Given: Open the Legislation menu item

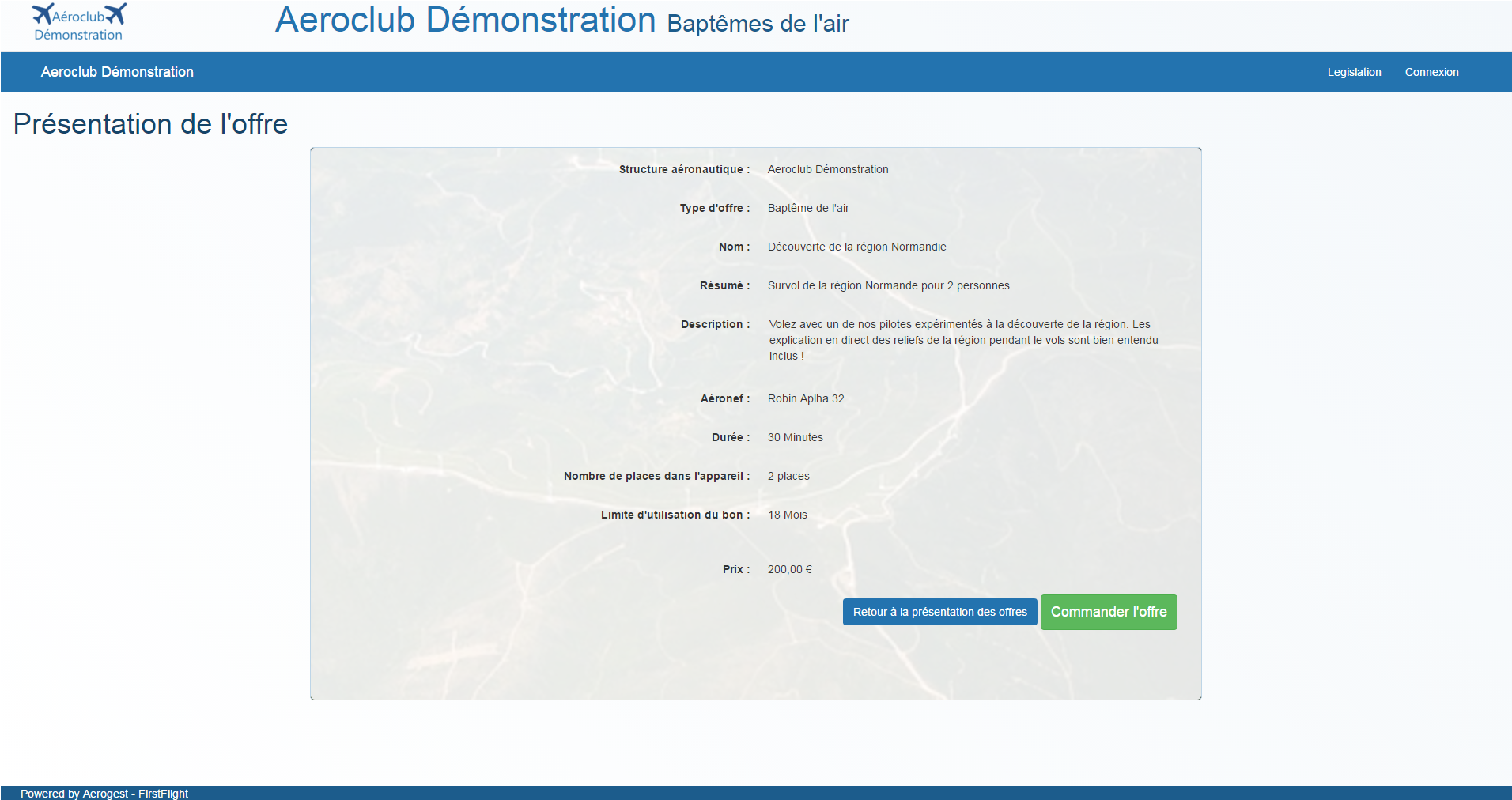Looking at the screenshot, I should coord(1354,72).
